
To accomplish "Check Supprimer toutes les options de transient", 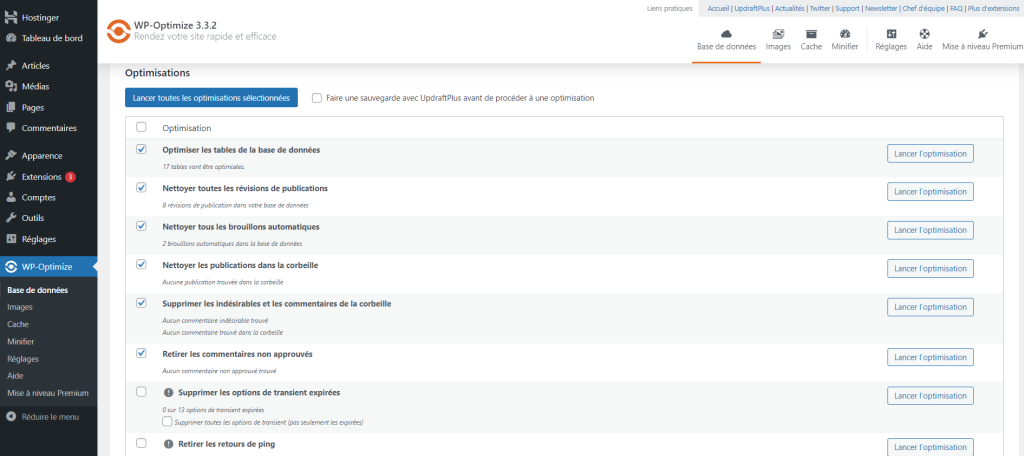I will click(x=167, y=421).
